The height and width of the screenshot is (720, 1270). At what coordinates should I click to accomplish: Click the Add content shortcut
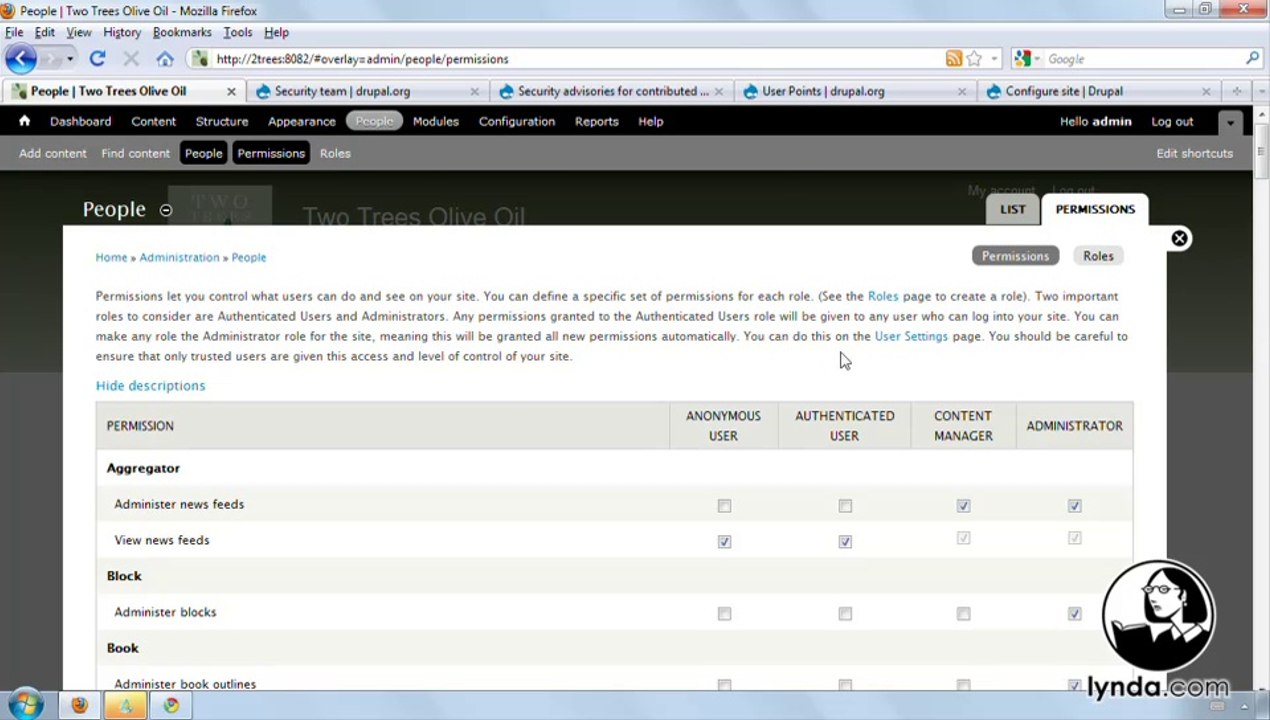(x=53, y=153)
